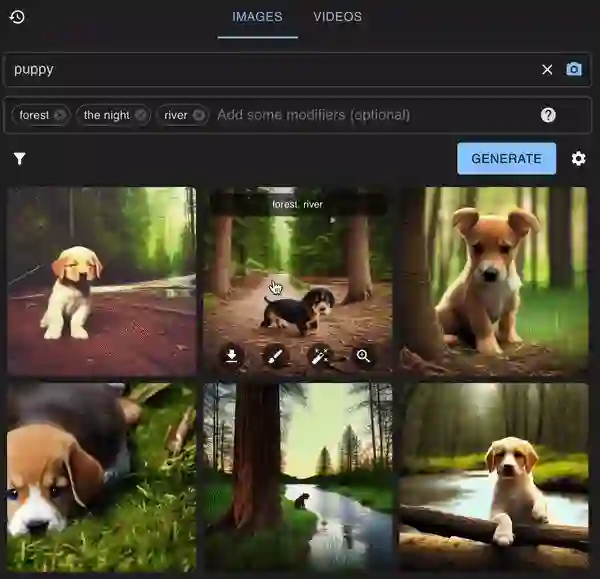The width and height of the screenshot is (600, 579).
Task: Open modifiers help question mark
Action: tap(548, 115)
